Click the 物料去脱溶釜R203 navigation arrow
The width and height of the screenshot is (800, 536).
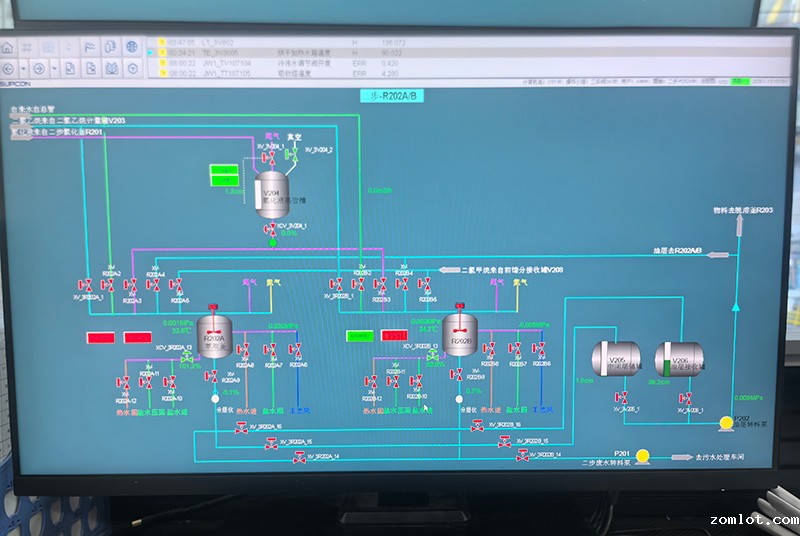click(x=740, y=227)
